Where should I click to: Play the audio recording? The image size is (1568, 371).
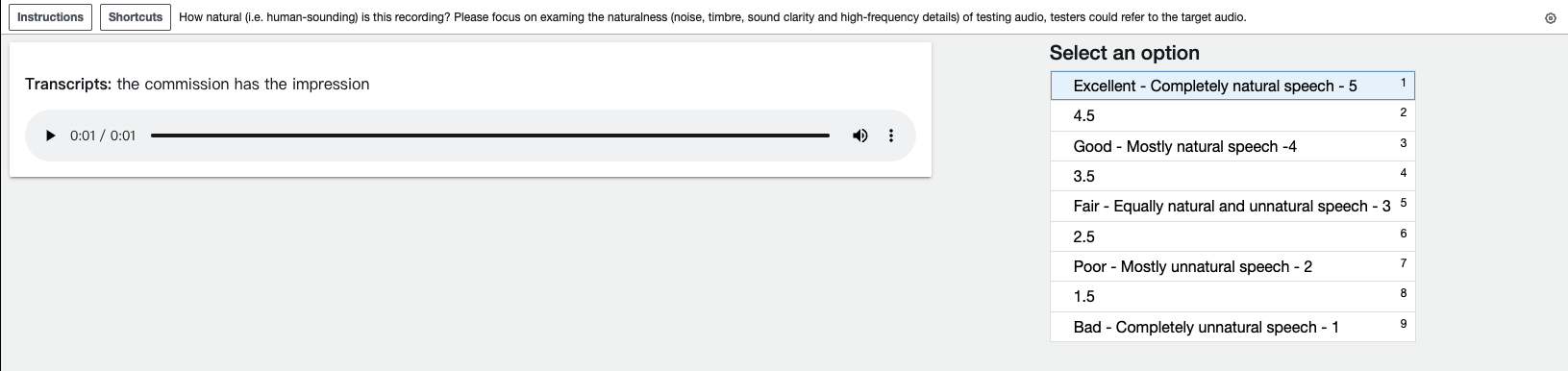[51, 136]
